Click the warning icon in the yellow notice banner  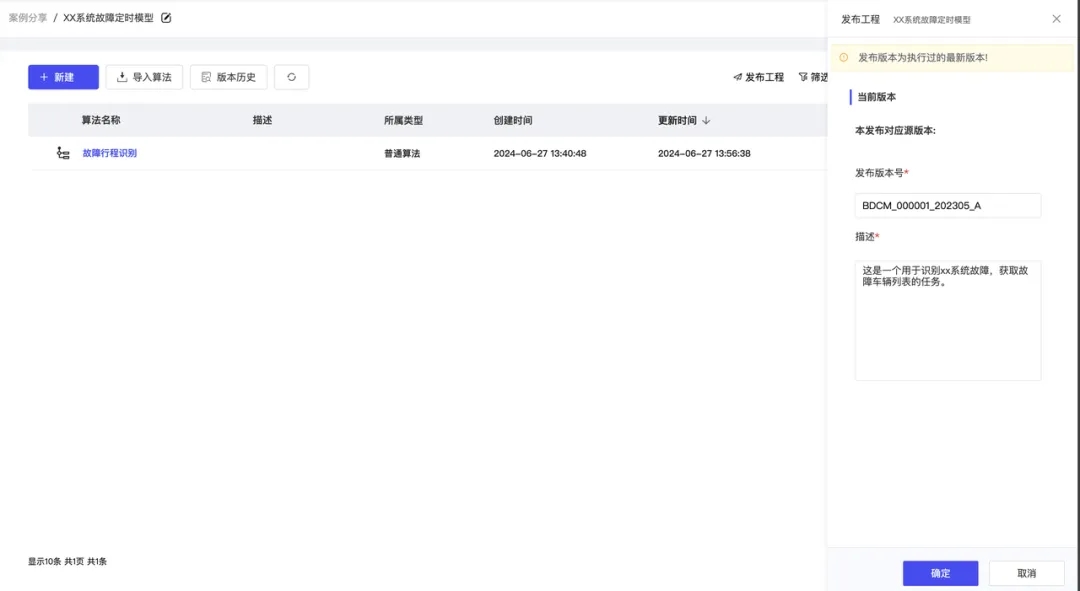(843, 58)
